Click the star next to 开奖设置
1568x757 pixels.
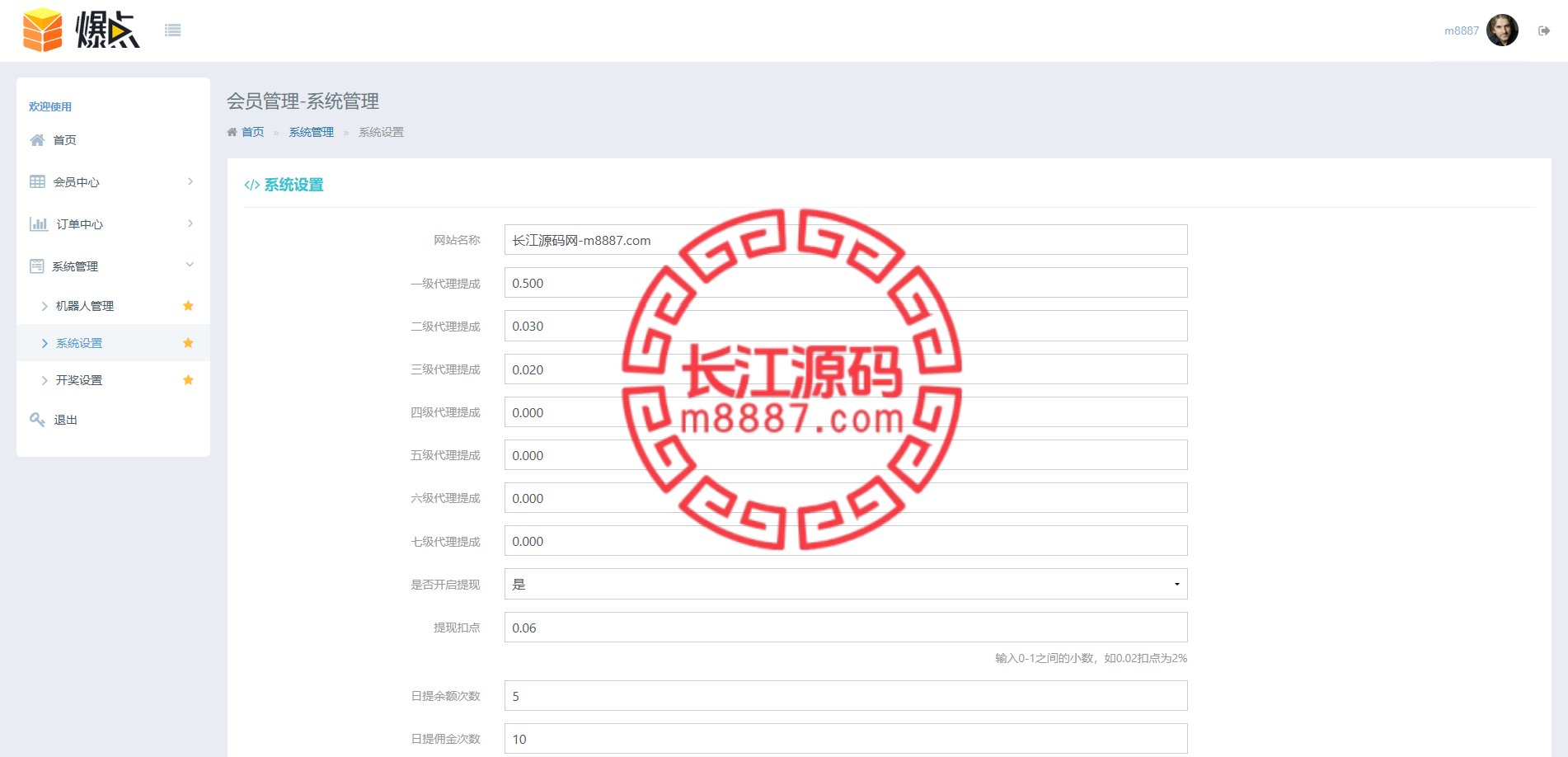coord(188,380)
